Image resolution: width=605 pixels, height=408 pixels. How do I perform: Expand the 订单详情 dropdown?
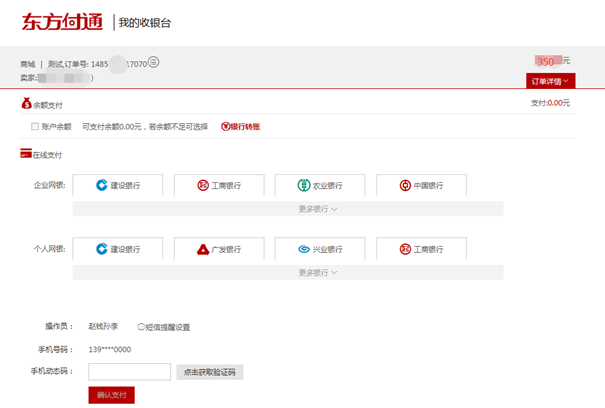[x=551, y=81]
